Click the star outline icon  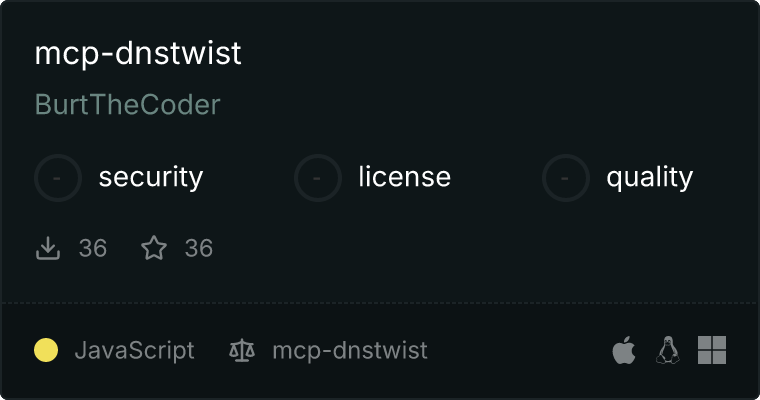coord(154,248)
